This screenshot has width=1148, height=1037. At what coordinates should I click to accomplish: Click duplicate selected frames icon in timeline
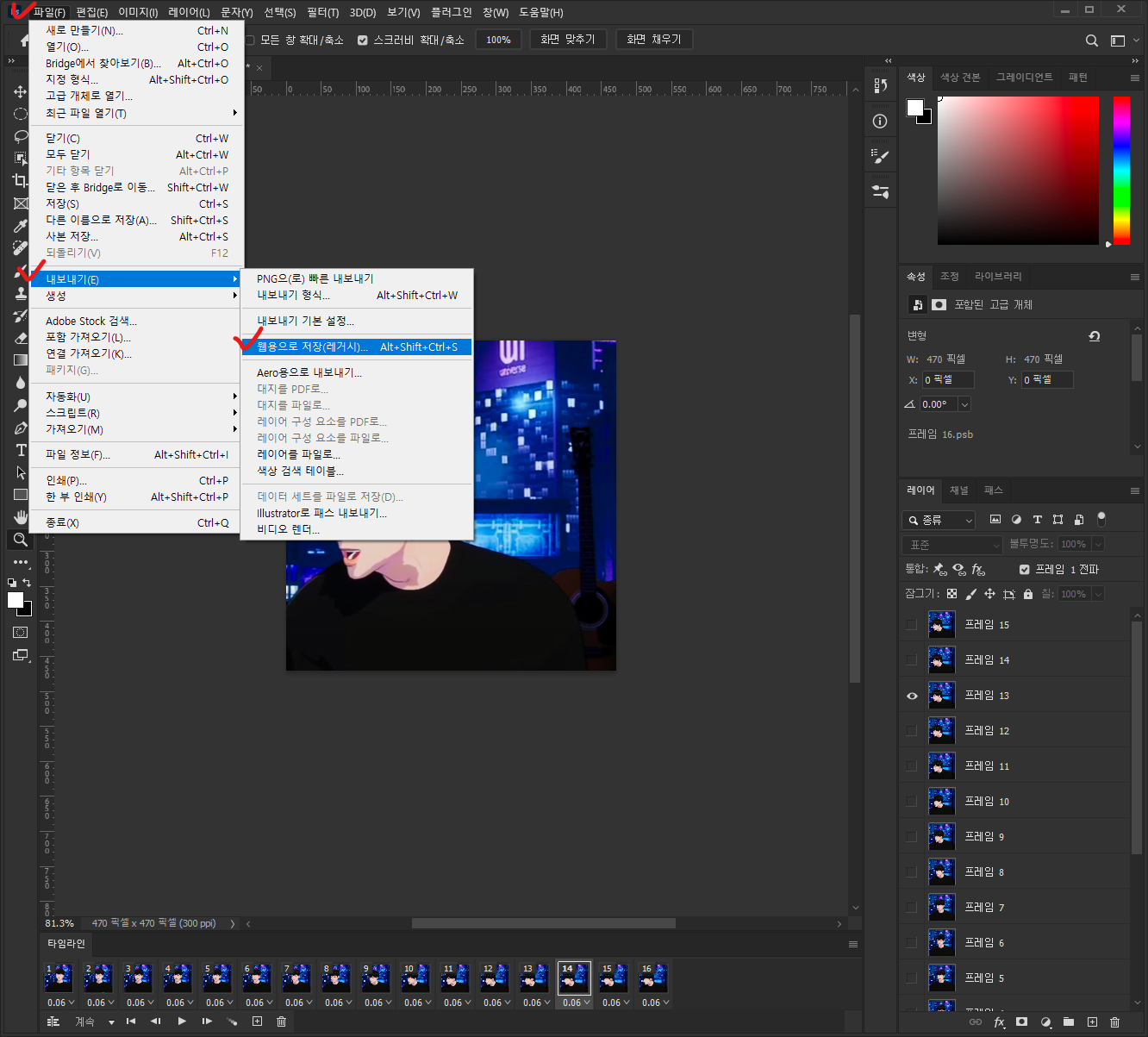(x=257, y=1021)
